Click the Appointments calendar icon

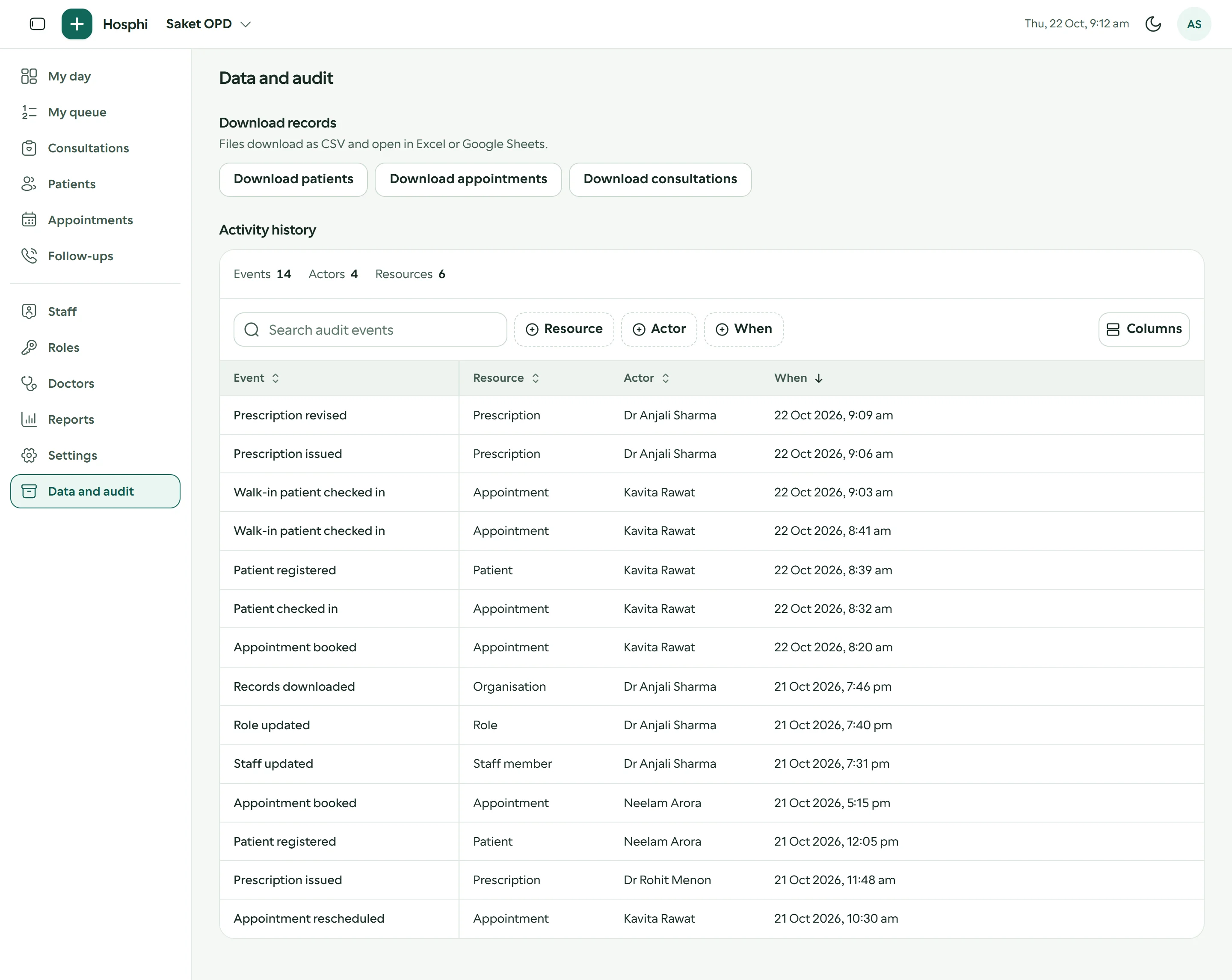29,220
